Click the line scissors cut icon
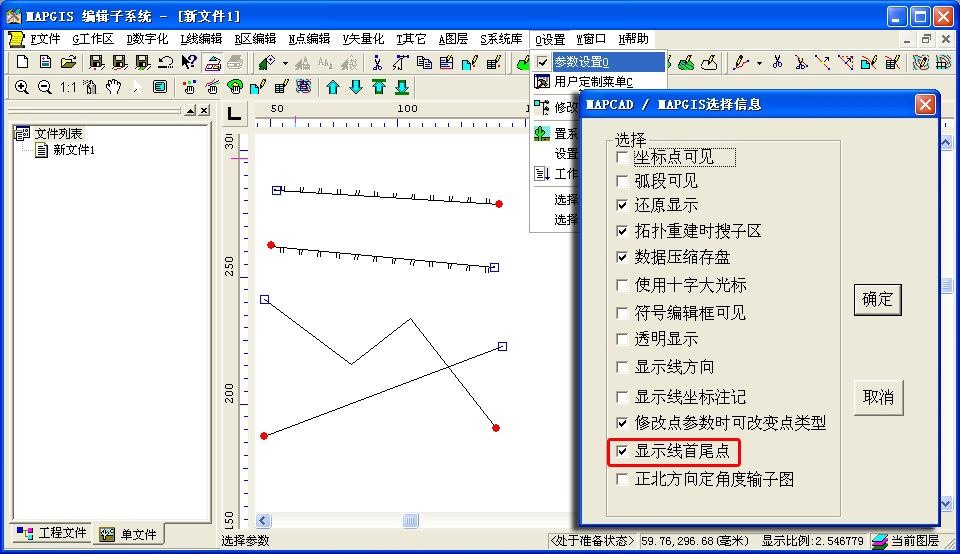This screenshot has height=554, width=960. pyautogui.click(x=778, y=62)
